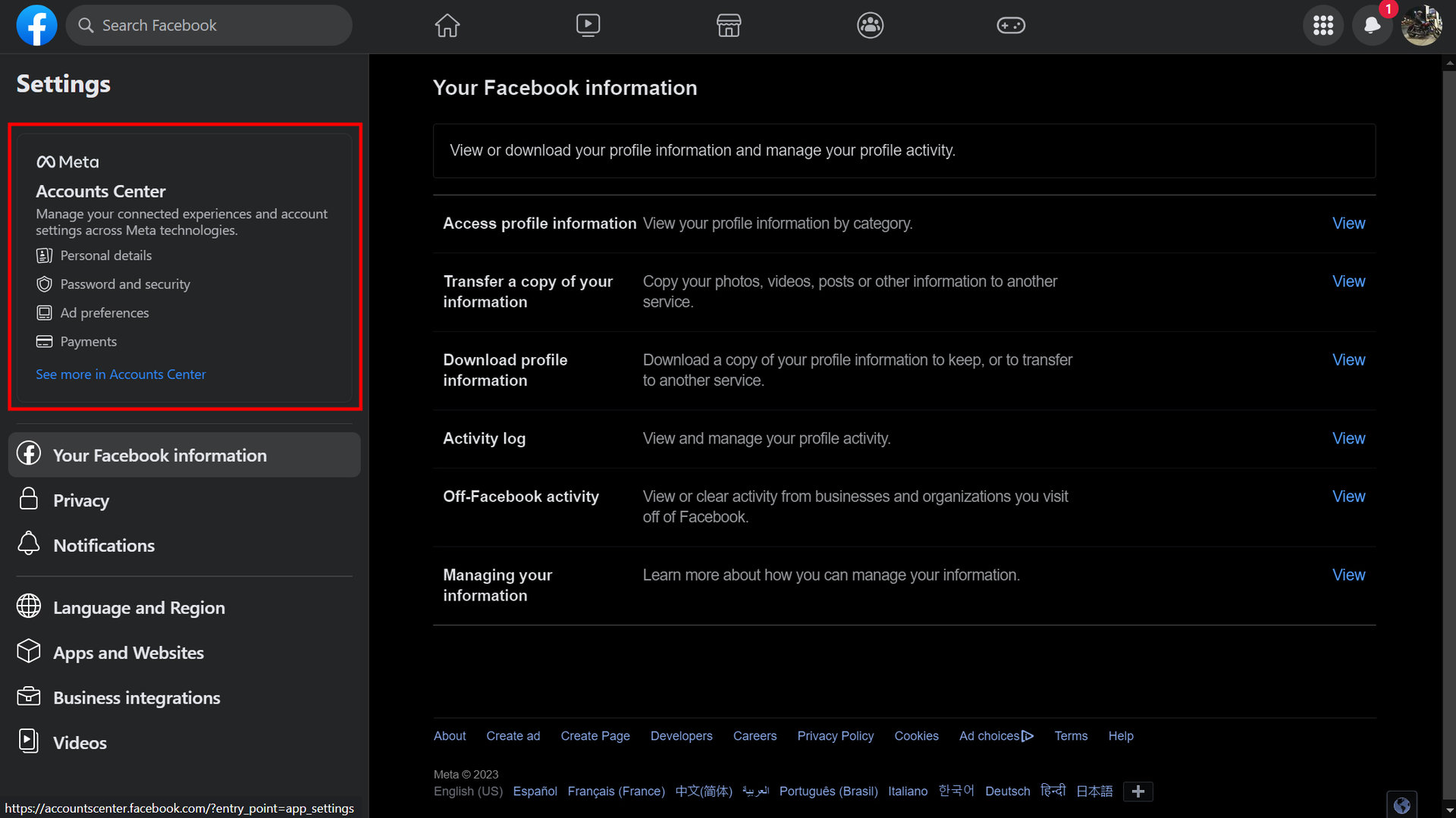Open Apps and Websites settings
The height and width of the screenshot is (818, 1456).
point(128,653)
